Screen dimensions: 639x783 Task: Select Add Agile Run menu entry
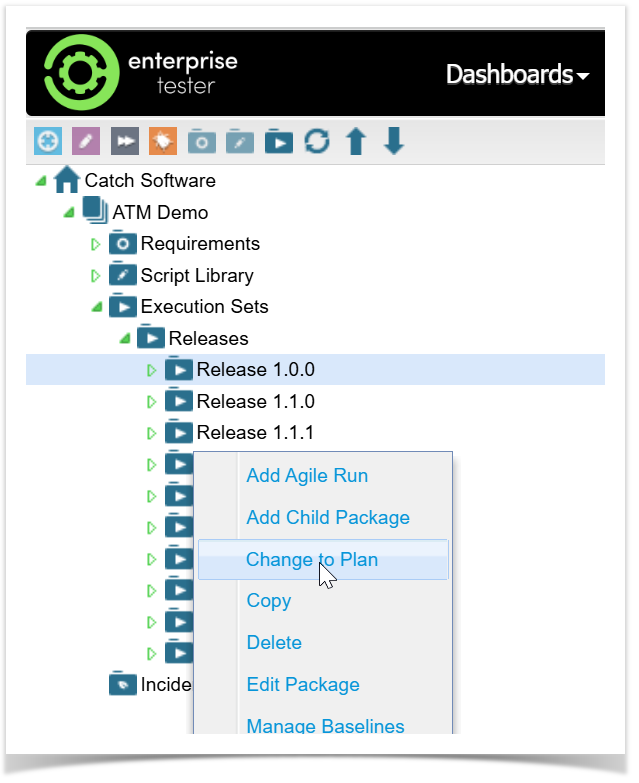point(307,476)
